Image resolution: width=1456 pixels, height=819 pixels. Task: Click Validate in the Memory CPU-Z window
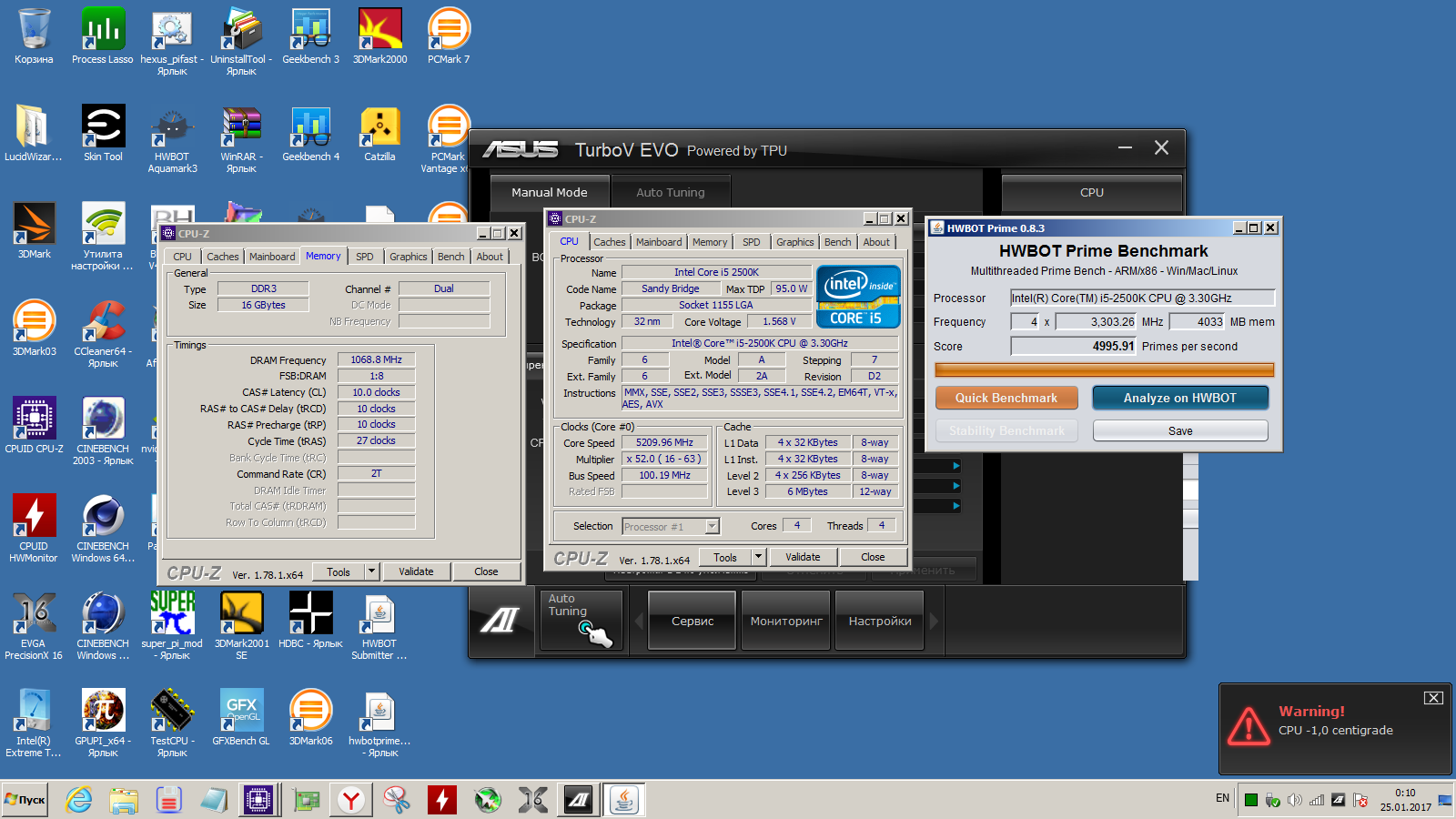pos(416,571)
